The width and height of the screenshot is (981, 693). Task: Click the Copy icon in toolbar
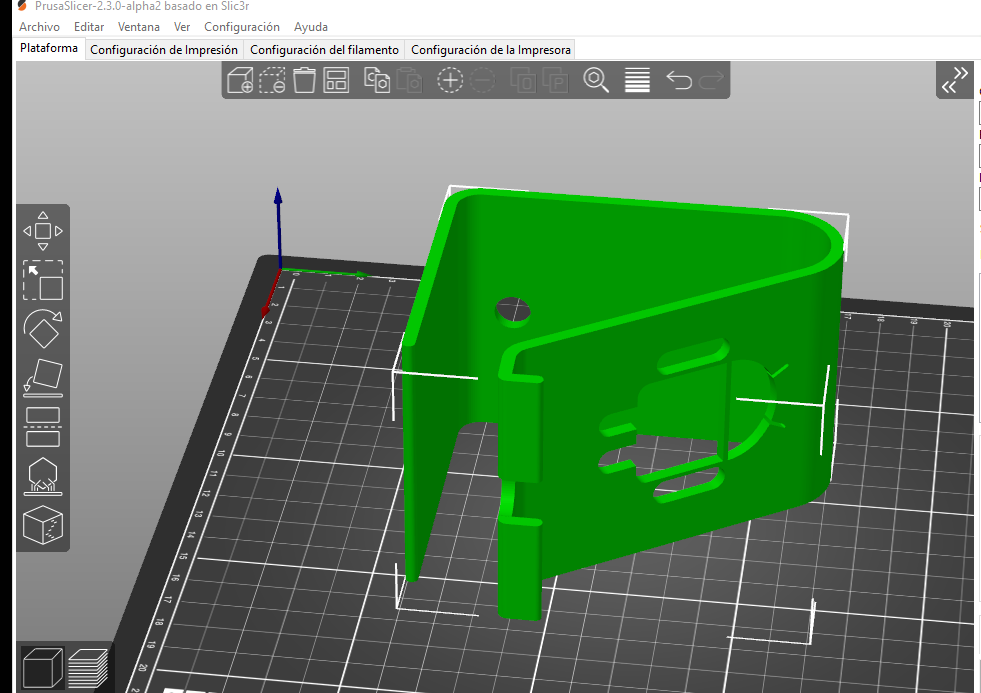377,80
